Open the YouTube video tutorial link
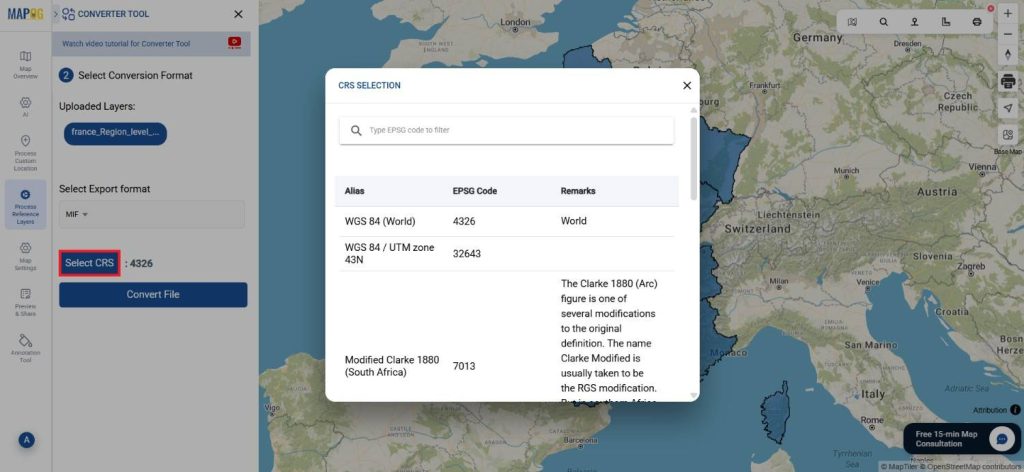The width and height of the screenshot is (1024, 472). (234, 43)
